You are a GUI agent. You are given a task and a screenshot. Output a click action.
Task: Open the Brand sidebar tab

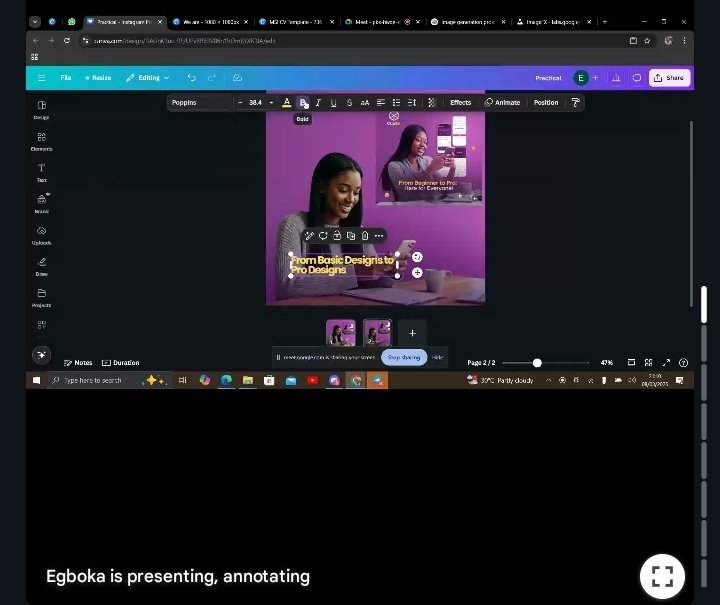coord(41,204)
